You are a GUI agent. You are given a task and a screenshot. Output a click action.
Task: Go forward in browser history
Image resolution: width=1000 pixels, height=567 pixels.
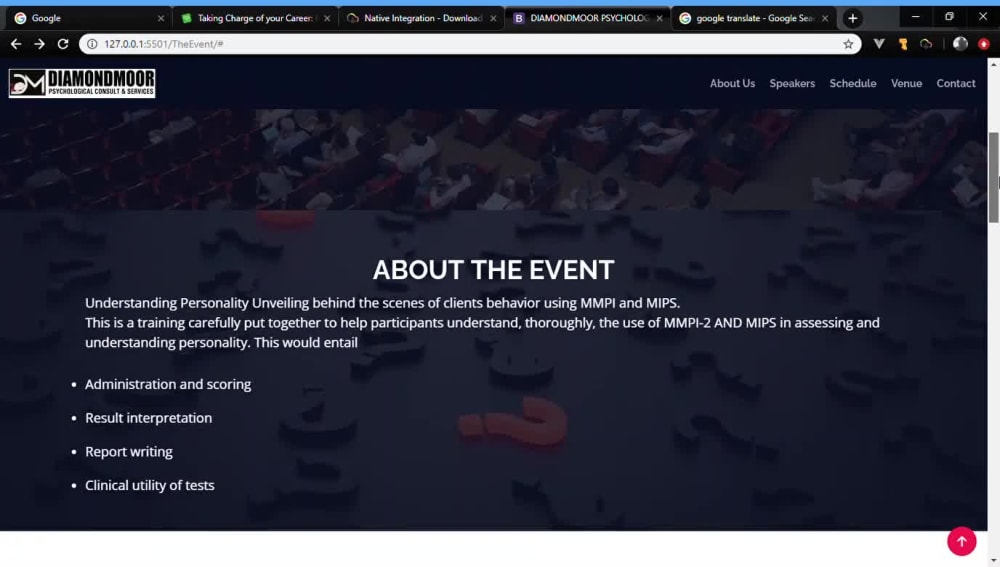point(40,44)
